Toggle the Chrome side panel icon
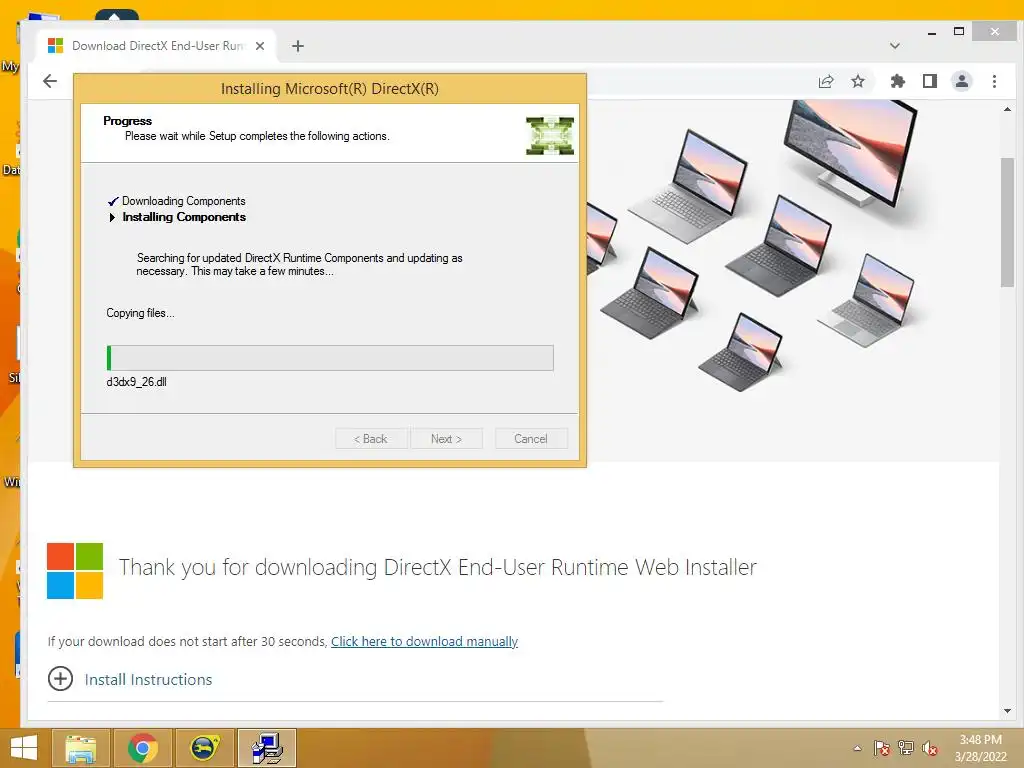This screenshot has width=1024, height=768. pos(929,81)
